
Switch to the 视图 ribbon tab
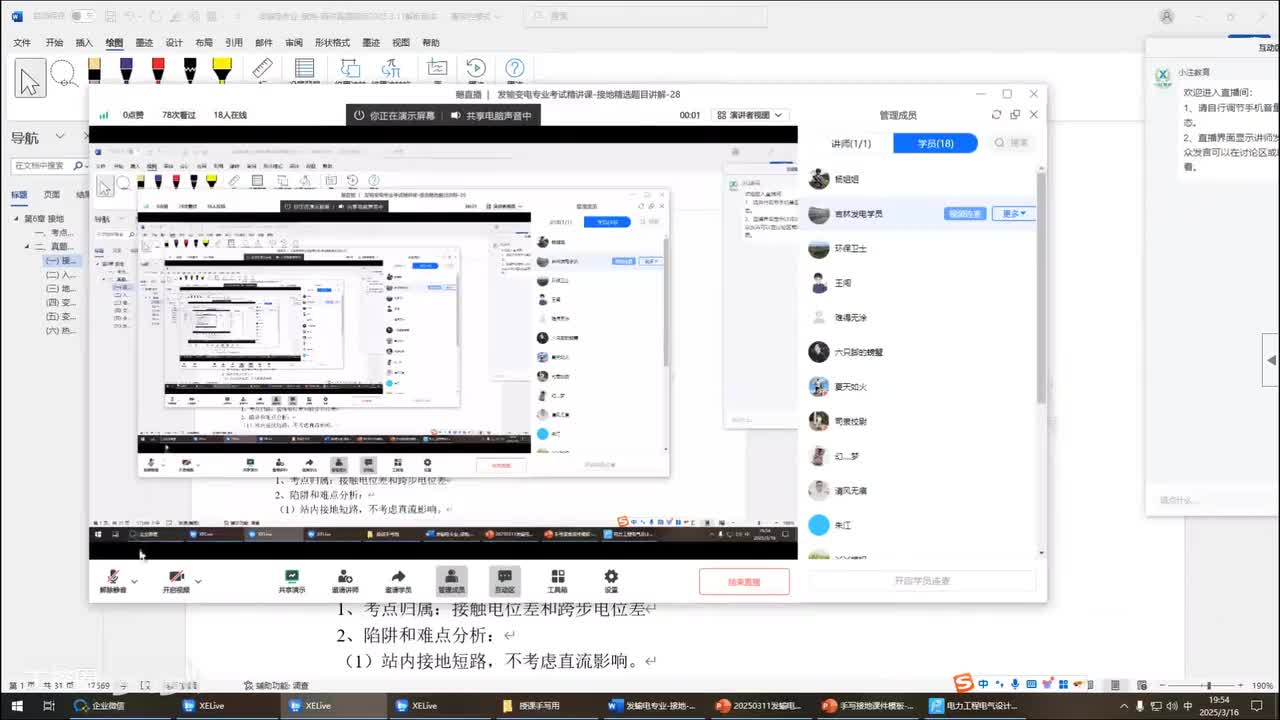click(x=401, y=43)
